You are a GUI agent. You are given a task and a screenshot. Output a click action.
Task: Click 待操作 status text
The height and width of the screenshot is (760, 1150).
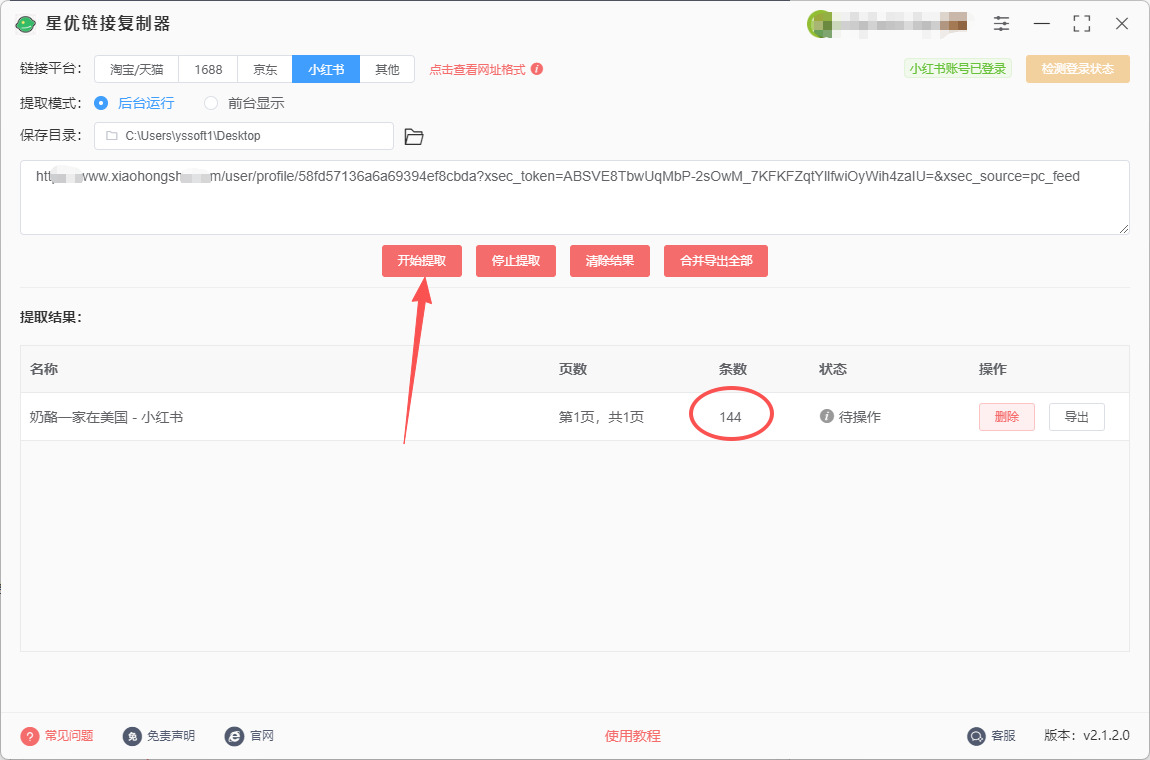(860, 417)
